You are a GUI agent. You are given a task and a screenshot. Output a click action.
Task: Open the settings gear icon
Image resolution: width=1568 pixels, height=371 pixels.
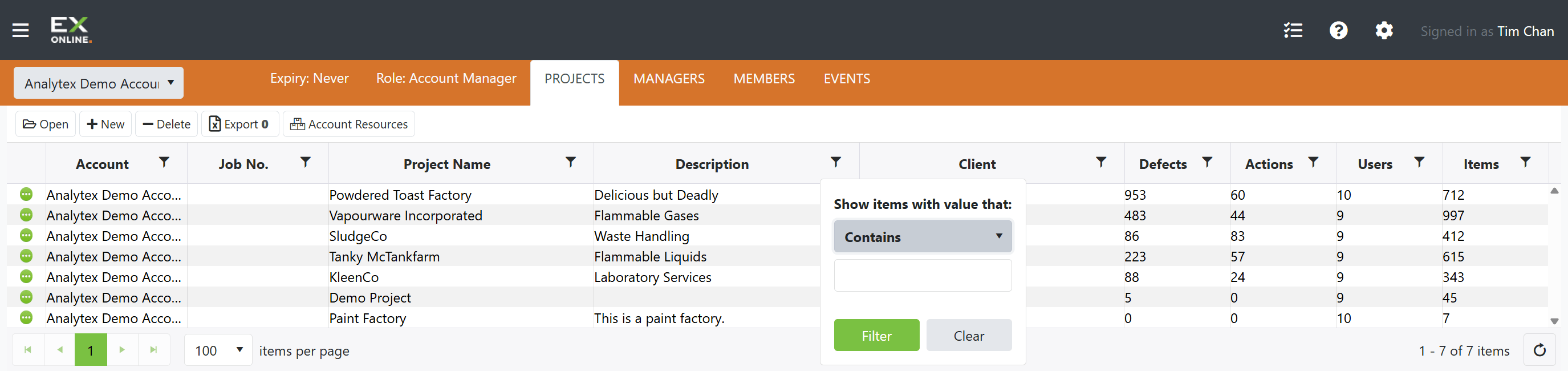click(x=1384, y=30)
